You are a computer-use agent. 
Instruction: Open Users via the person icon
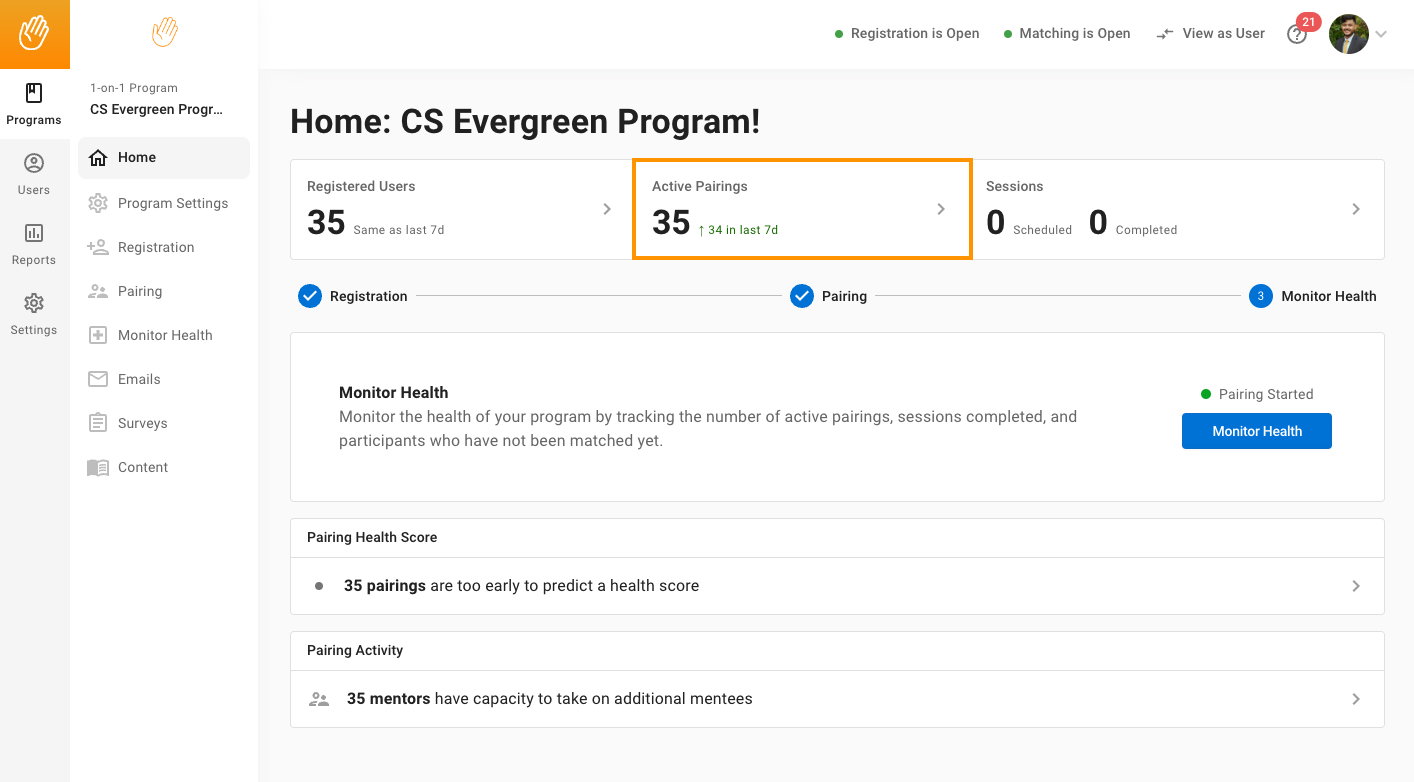click(x=34, y=163)
